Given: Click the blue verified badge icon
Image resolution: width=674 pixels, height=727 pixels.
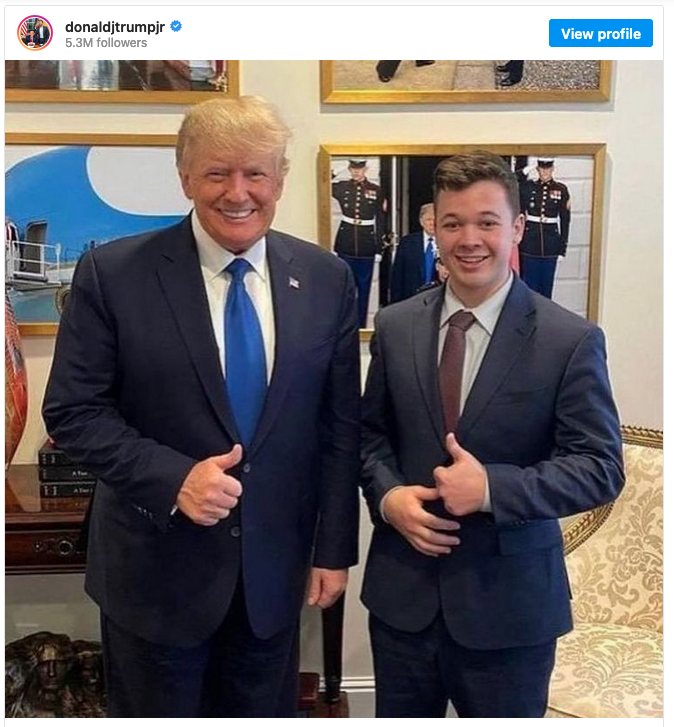Looking at the screenshot, I should (176, 26).
